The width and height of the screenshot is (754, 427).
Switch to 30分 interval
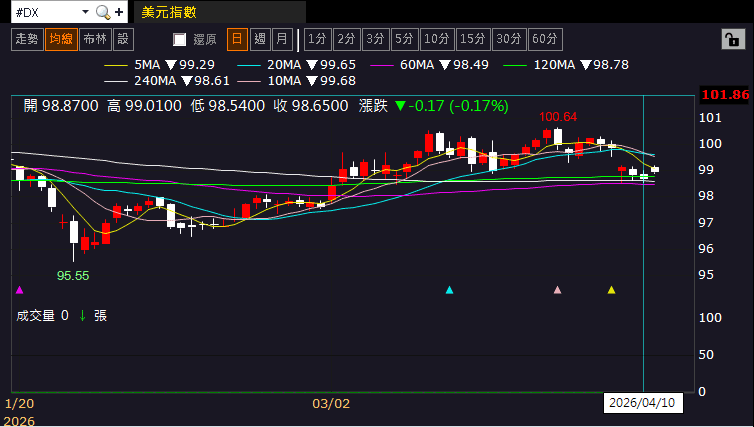[509, 39]
